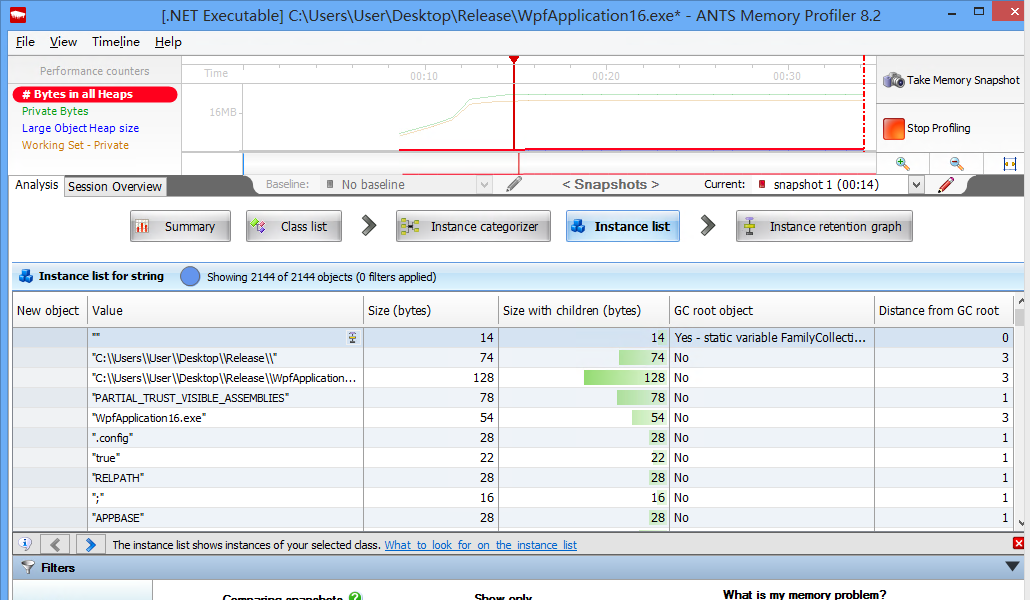This screenshot has width=1030, height=600.
Task: Open the Instance retention graph view
Action: (824, 226)
